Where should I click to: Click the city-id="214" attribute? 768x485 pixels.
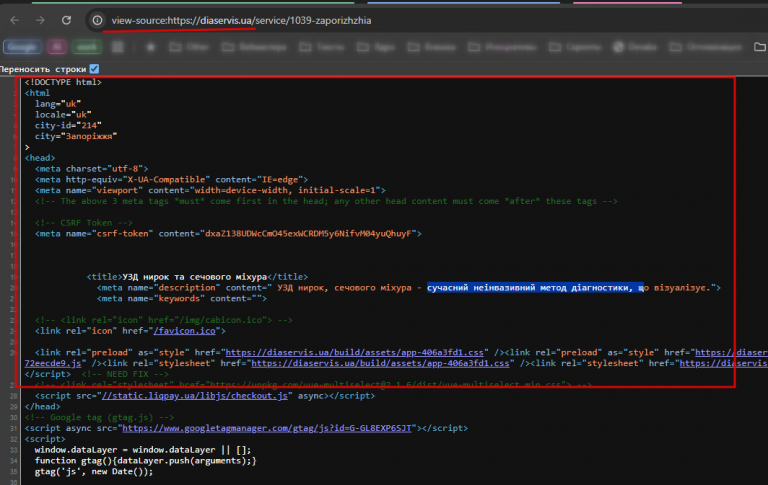click(68, 125)
